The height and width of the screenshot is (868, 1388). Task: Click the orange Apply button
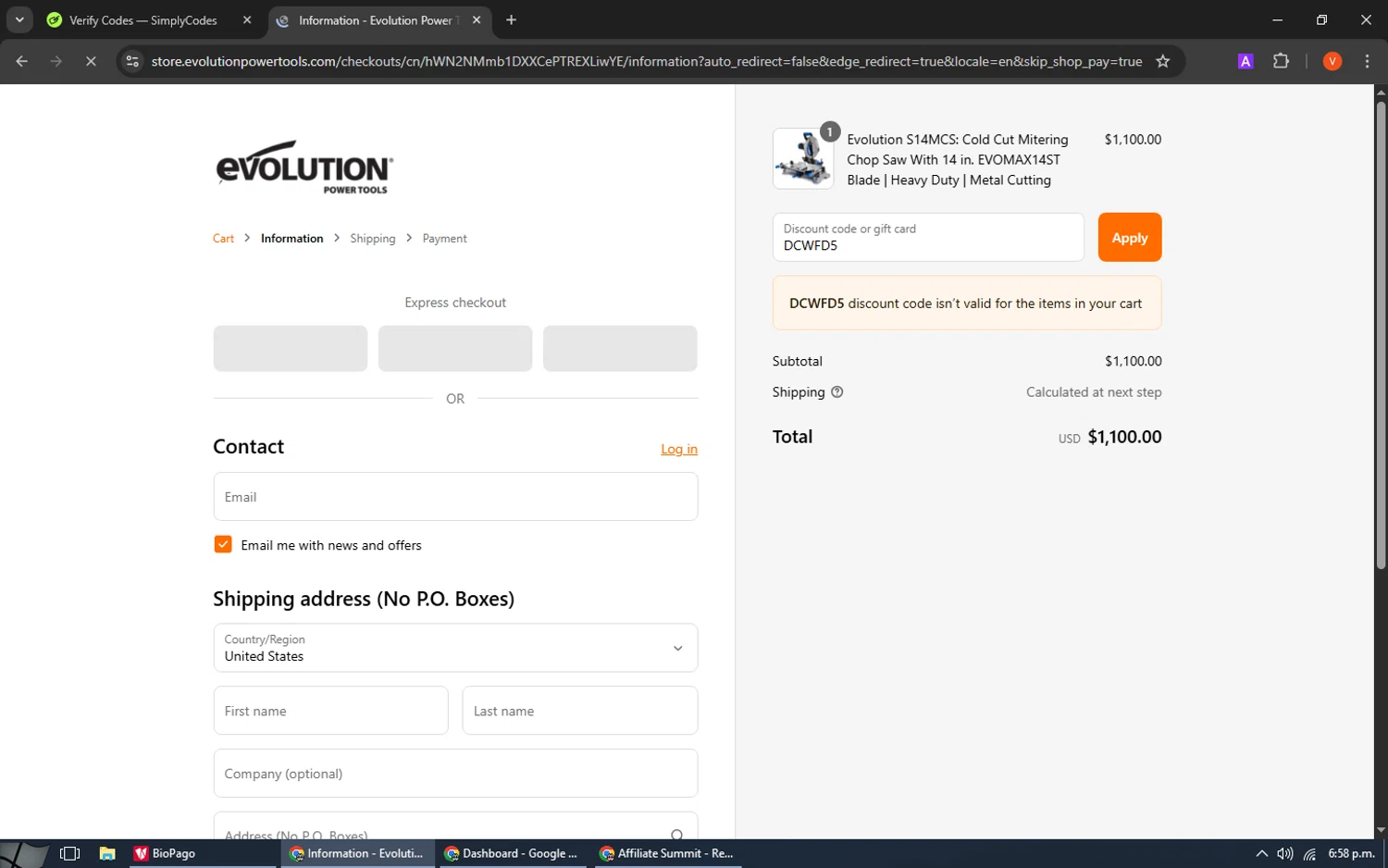[1130, 238]
